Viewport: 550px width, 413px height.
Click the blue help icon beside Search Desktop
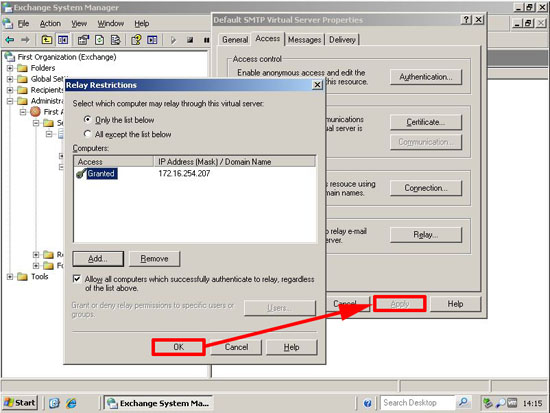367,403
